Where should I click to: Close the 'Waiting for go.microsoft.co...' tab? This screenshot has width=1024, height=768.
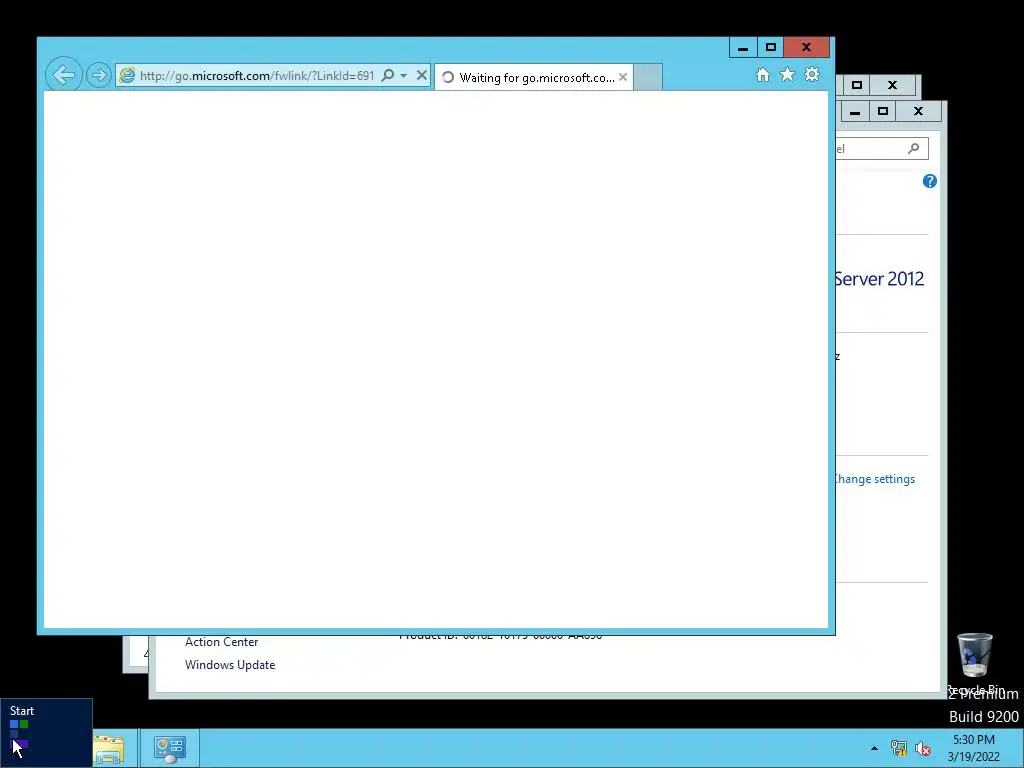pos(623,77)
